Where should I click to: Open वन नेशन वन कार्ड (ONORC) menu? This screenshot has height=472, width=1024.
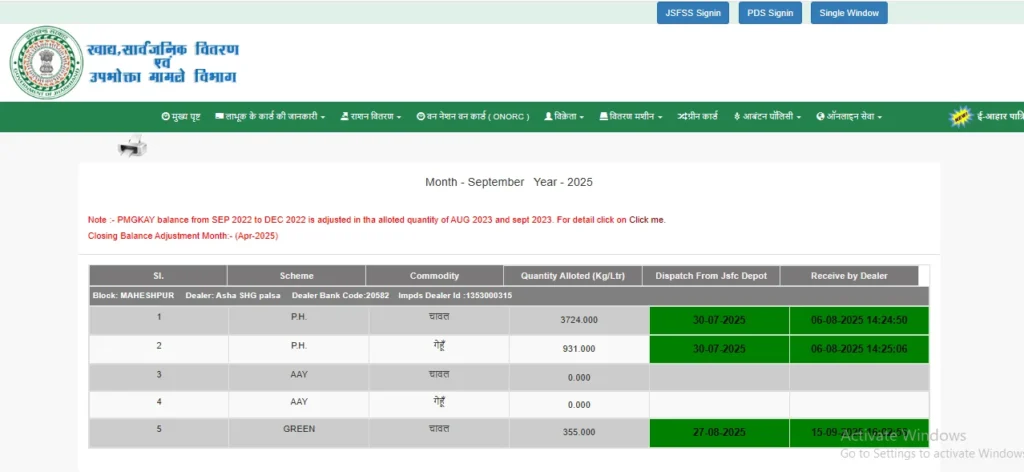[473, 117]
